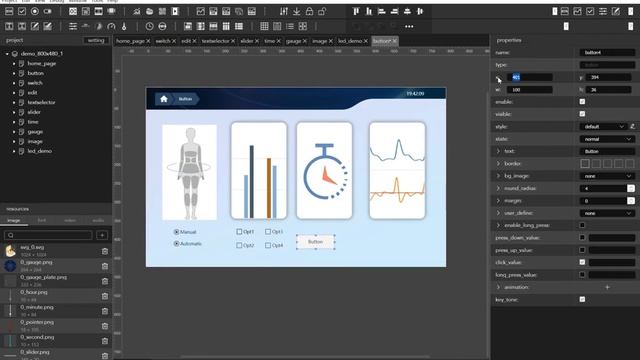This screenshot has height=360, width=640.
Task: Click the grid layout toolbar icon
Action: (x=264, y=27)
